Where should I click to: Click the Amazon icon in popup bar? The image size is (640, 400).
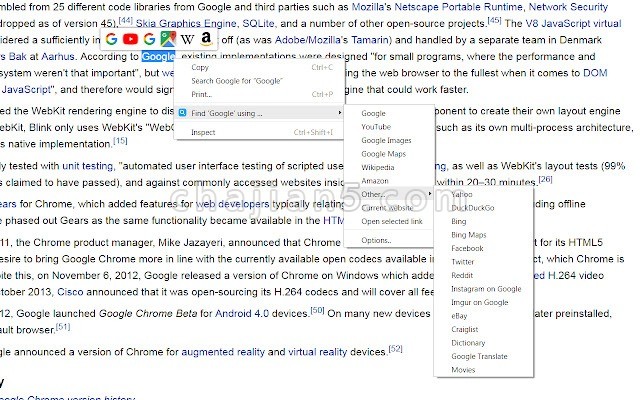tap(206, 39)
